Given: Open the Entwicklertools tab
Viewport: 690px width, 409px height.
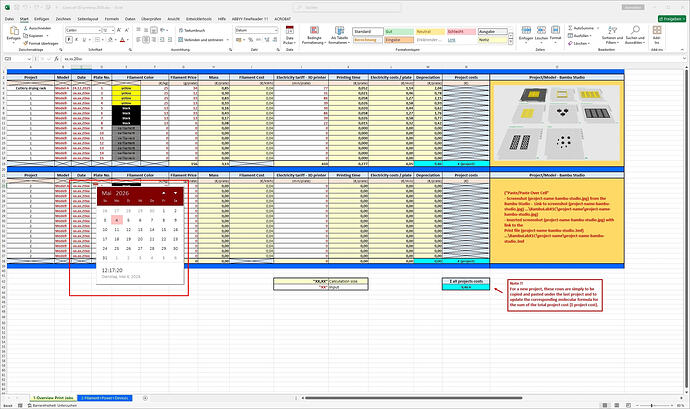Looking at the screenshot, I should tap(198, 19).
